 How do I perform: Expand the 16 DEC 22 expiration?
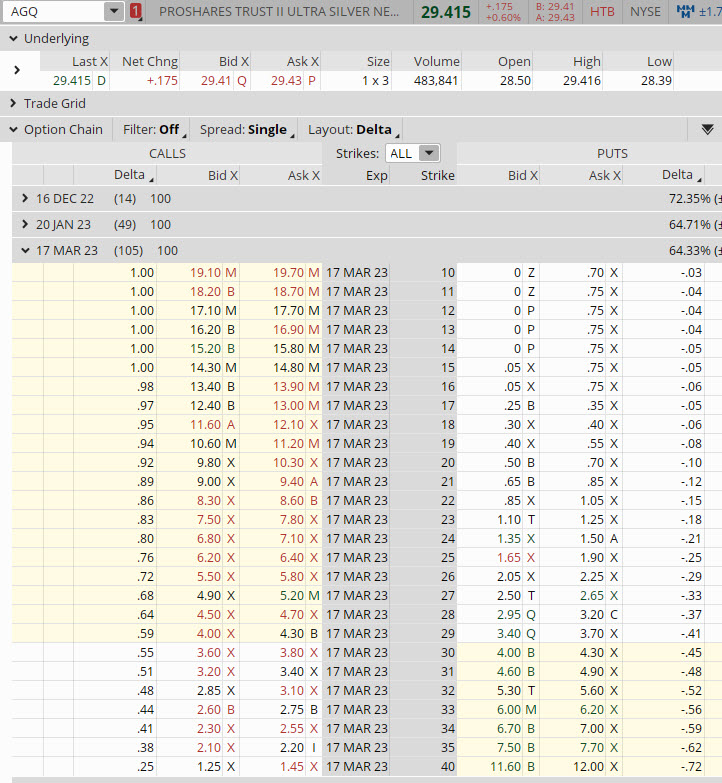(x=25, y=198)
